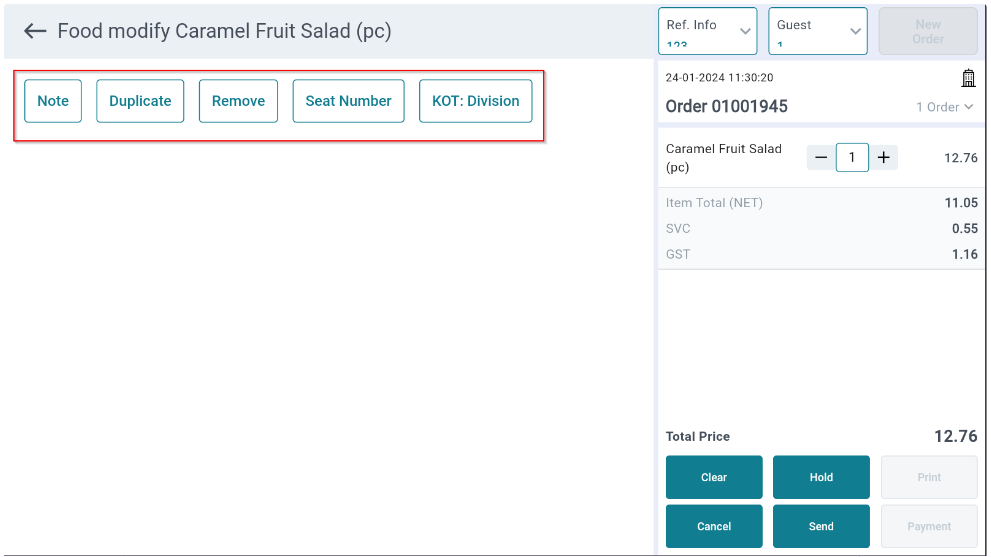Remove the item from the order
The image size is (991, 557).
tap(238, 101)
